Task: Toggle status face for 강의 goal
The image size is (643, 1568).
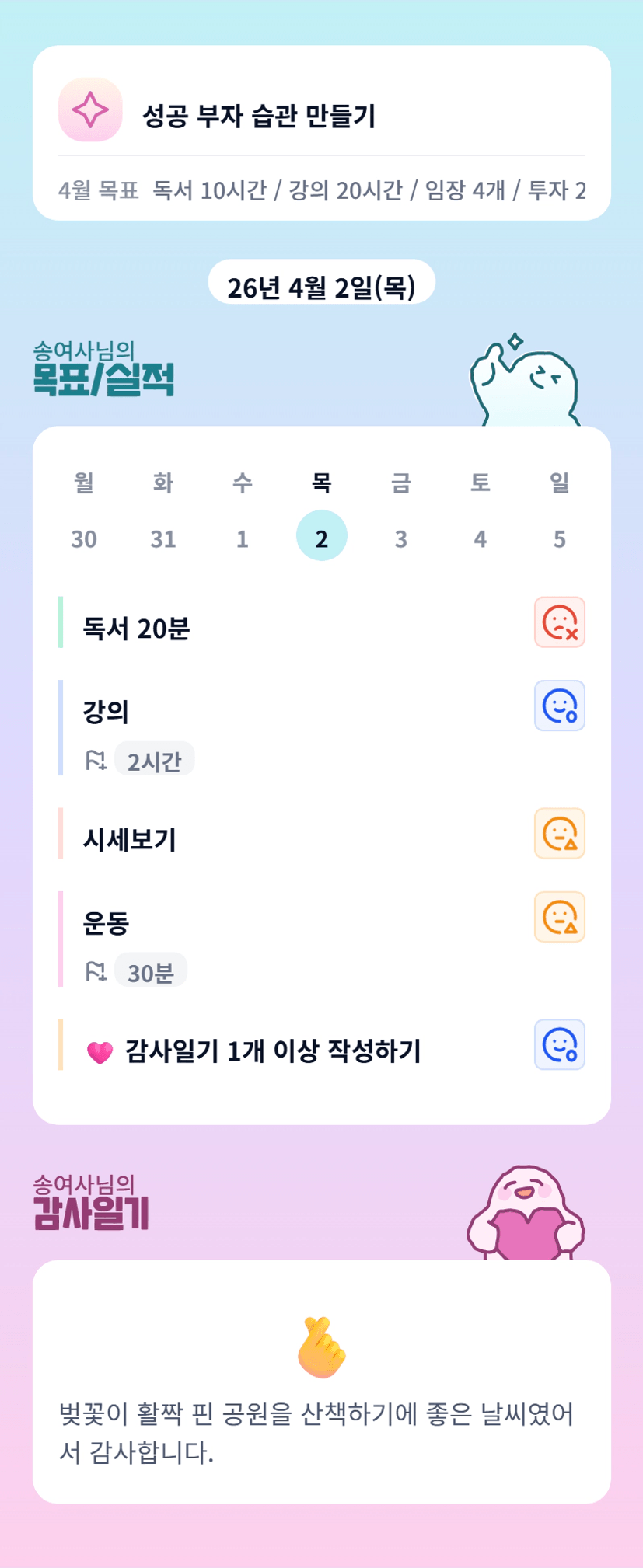Action: coord(559,706)
